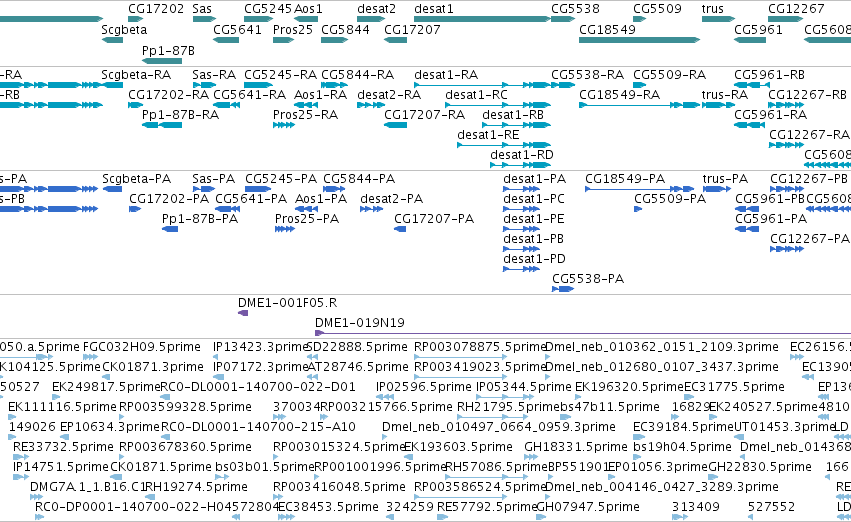Click the desat2 gene label

point(376,9)
